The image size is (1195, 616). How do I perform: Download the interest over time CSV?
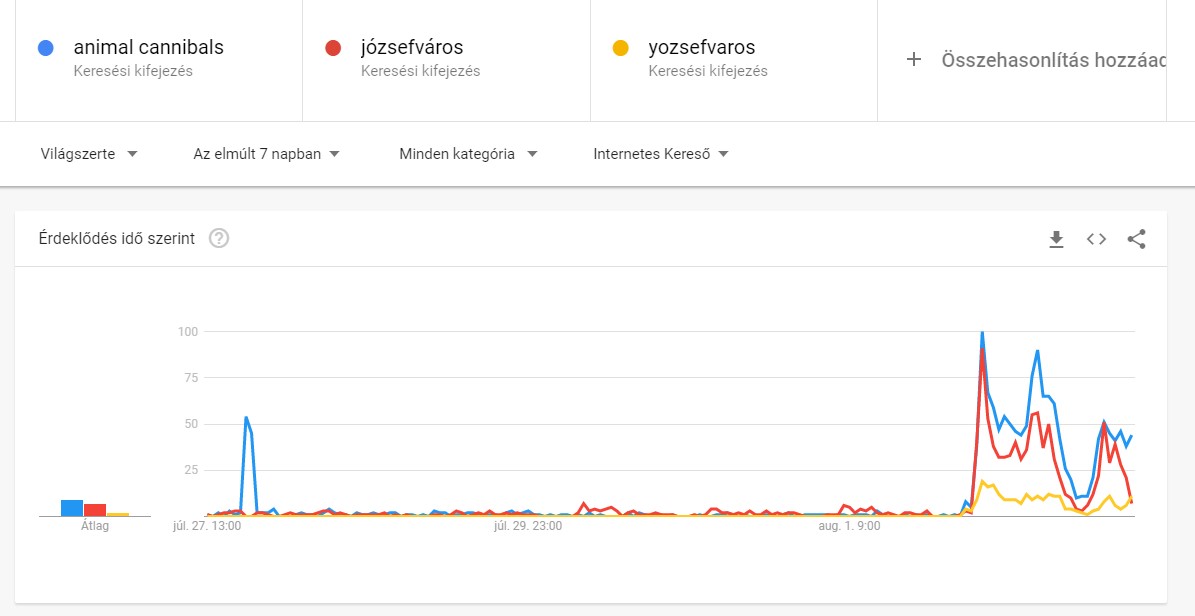(x=1056, y=239)
